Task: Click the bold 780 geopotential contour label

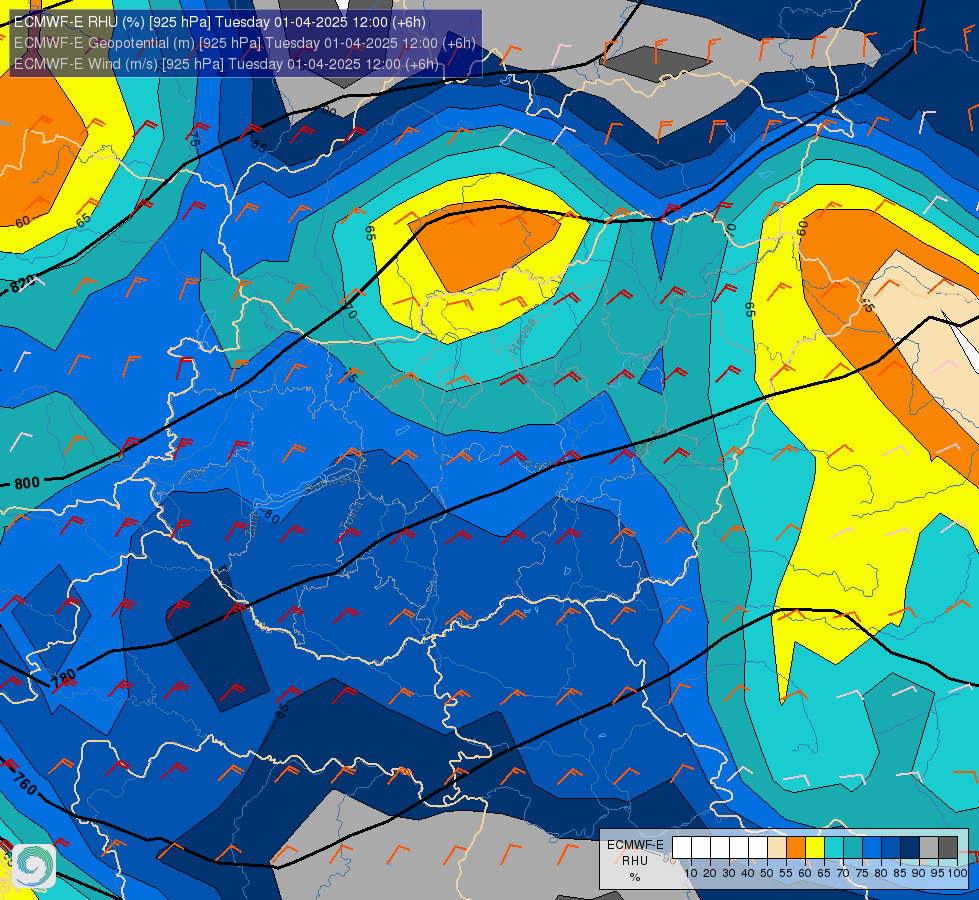Action: click(x=64, y=678)
